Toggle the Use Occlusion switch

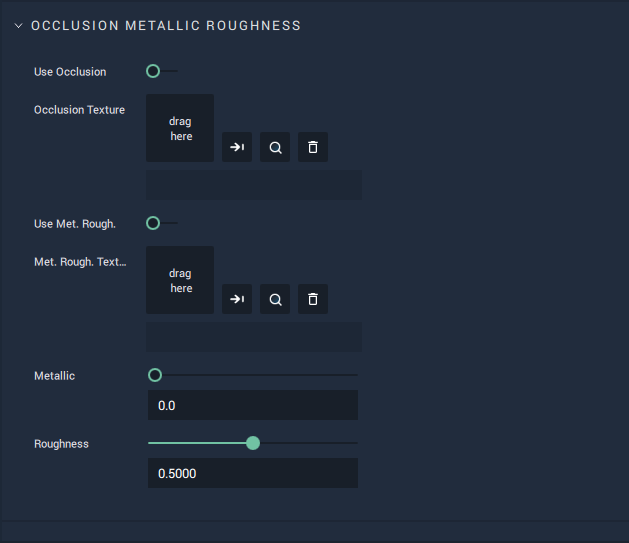tap(162, 71)
